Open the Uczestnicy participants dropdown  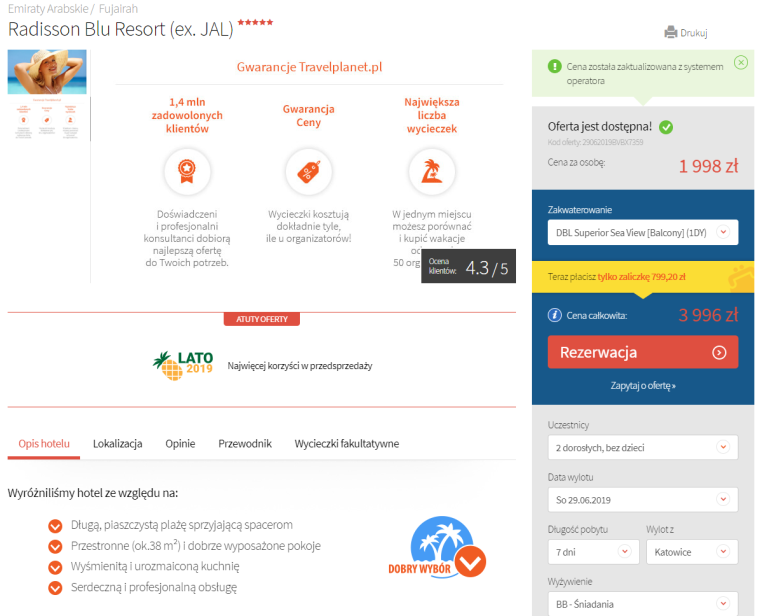[643, 447]
